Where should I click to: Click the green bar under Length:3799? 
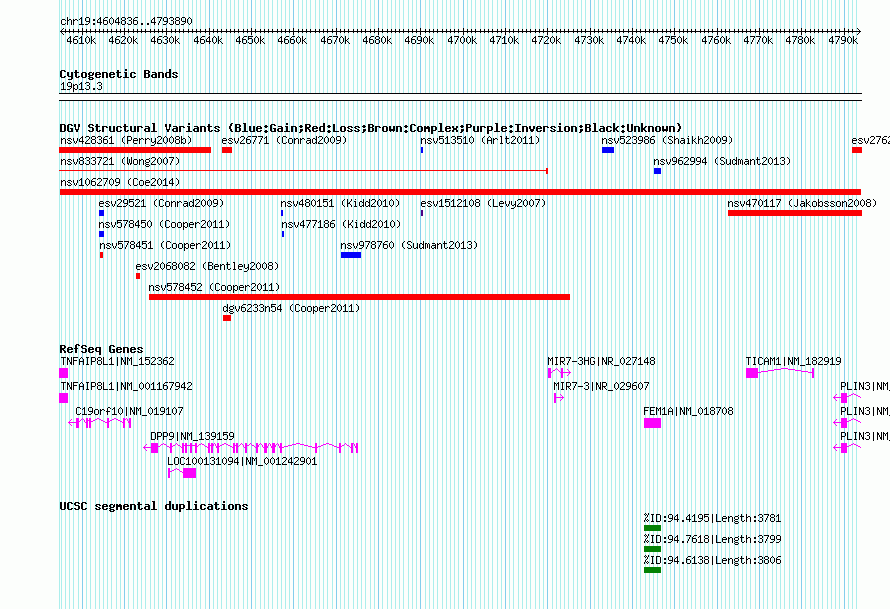(x=652, y=549)
